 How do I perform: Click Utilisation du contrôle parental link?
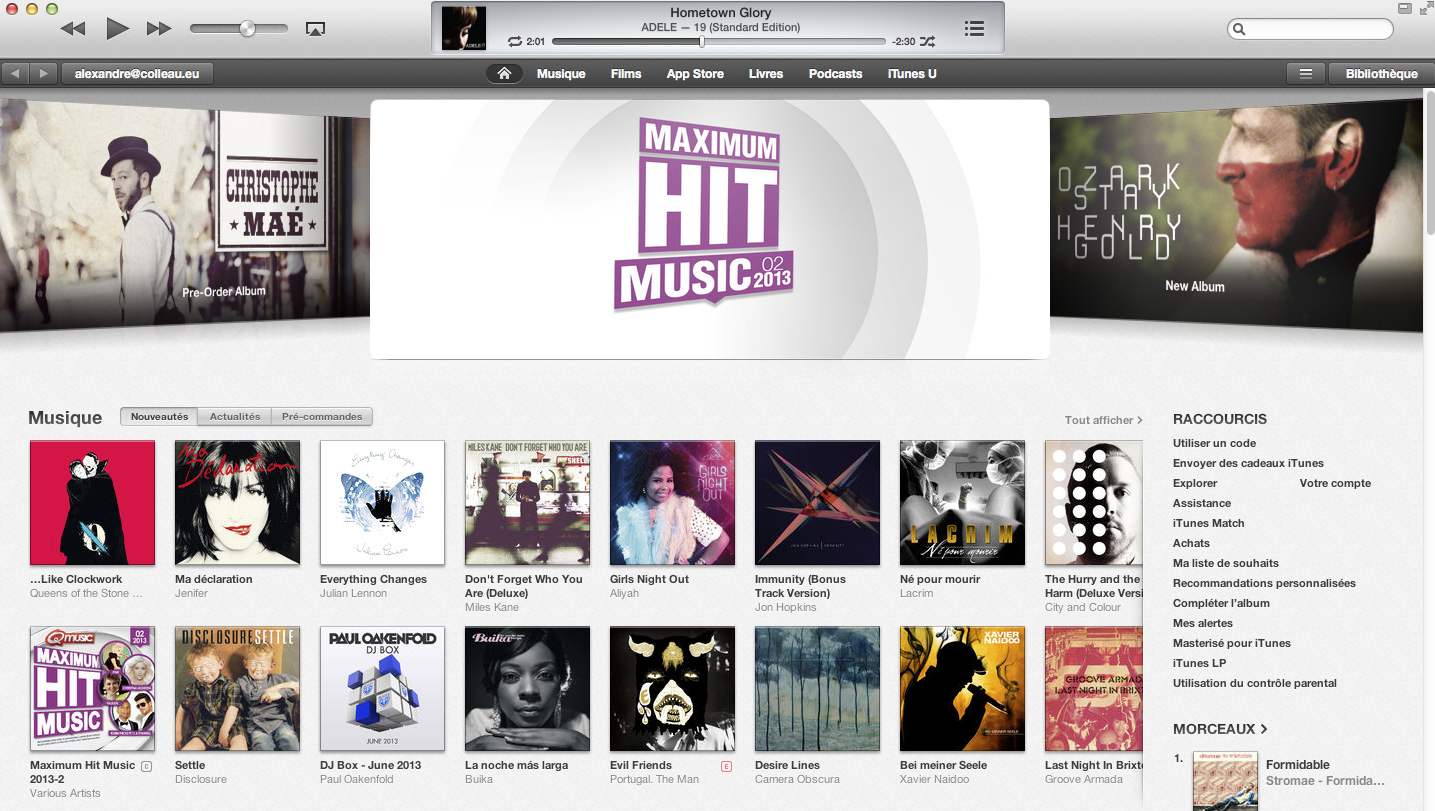pos(1255,683)
